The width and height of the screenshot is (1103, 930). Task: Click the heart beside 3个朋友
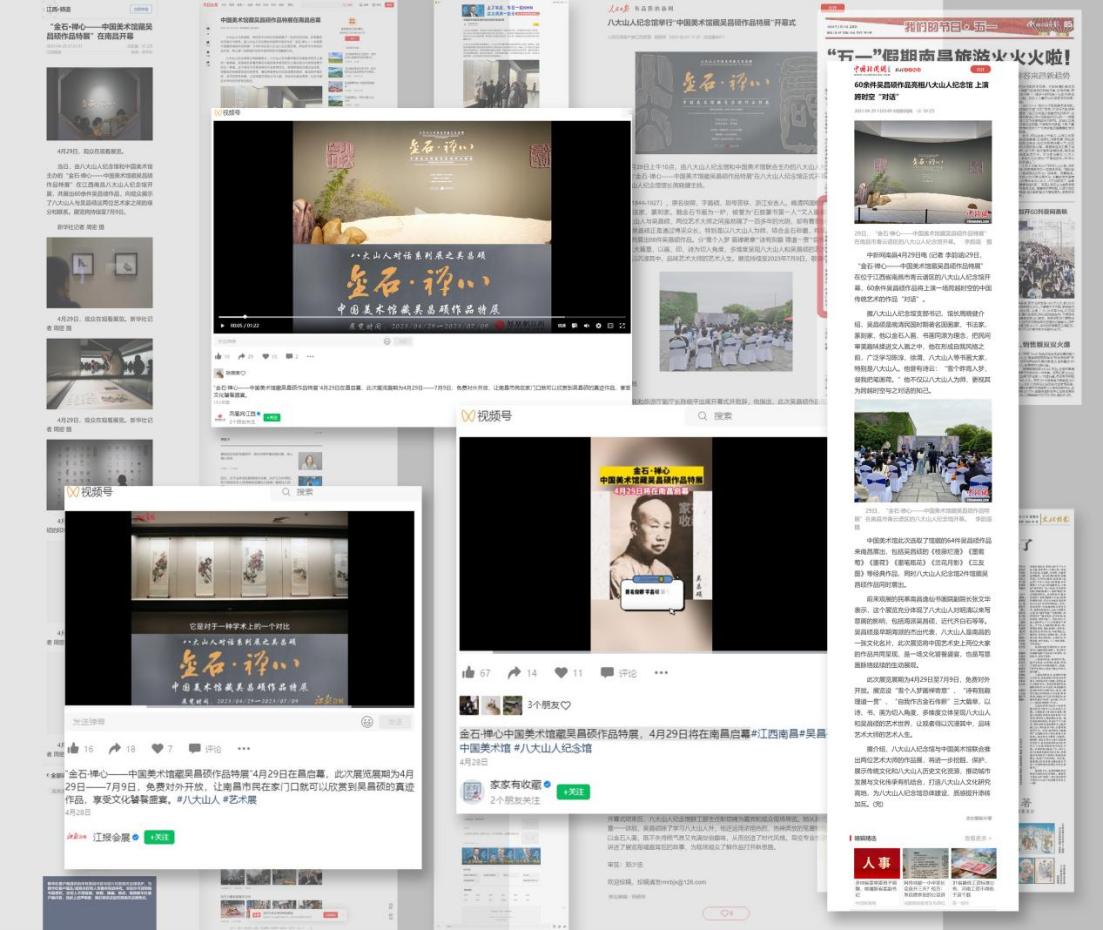pyautogui.click(x=566, y=705)
